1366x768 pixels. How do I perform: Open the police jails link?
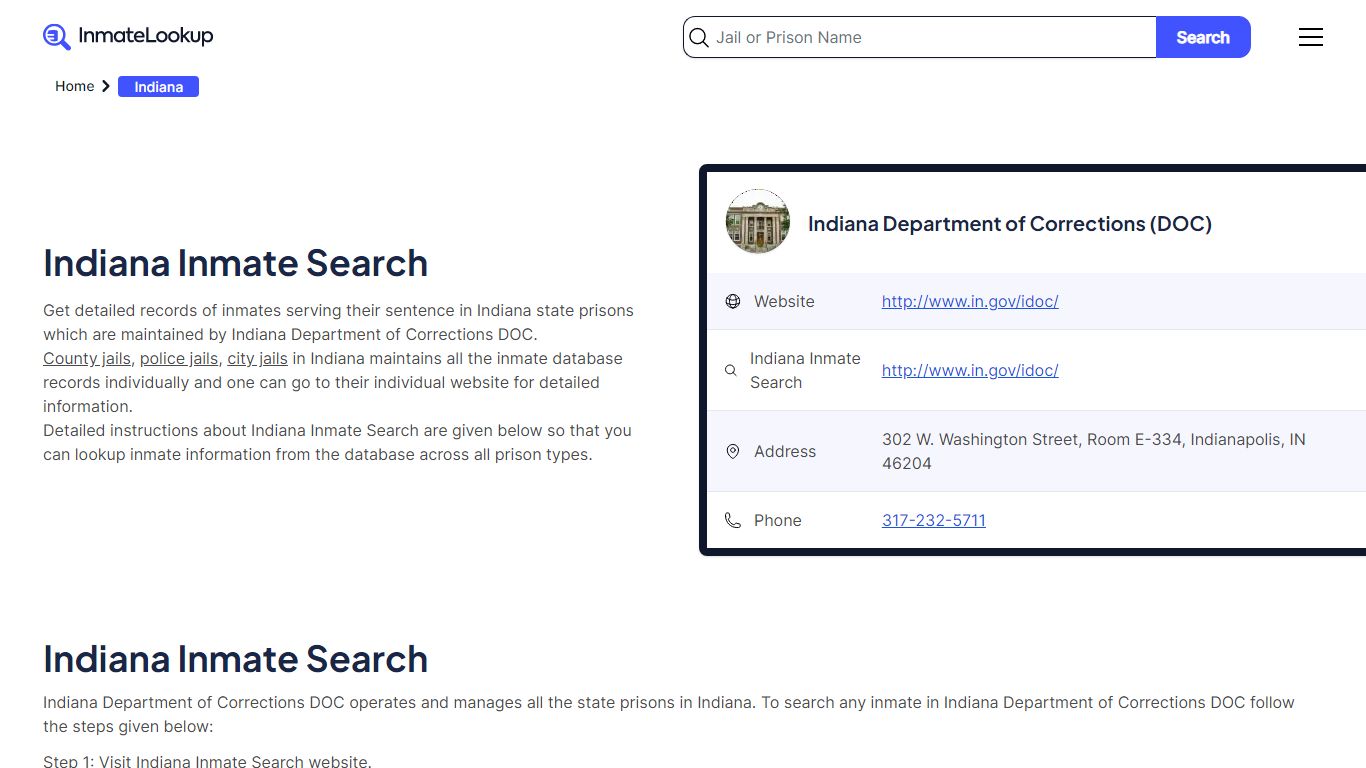[x=179, y=358]
